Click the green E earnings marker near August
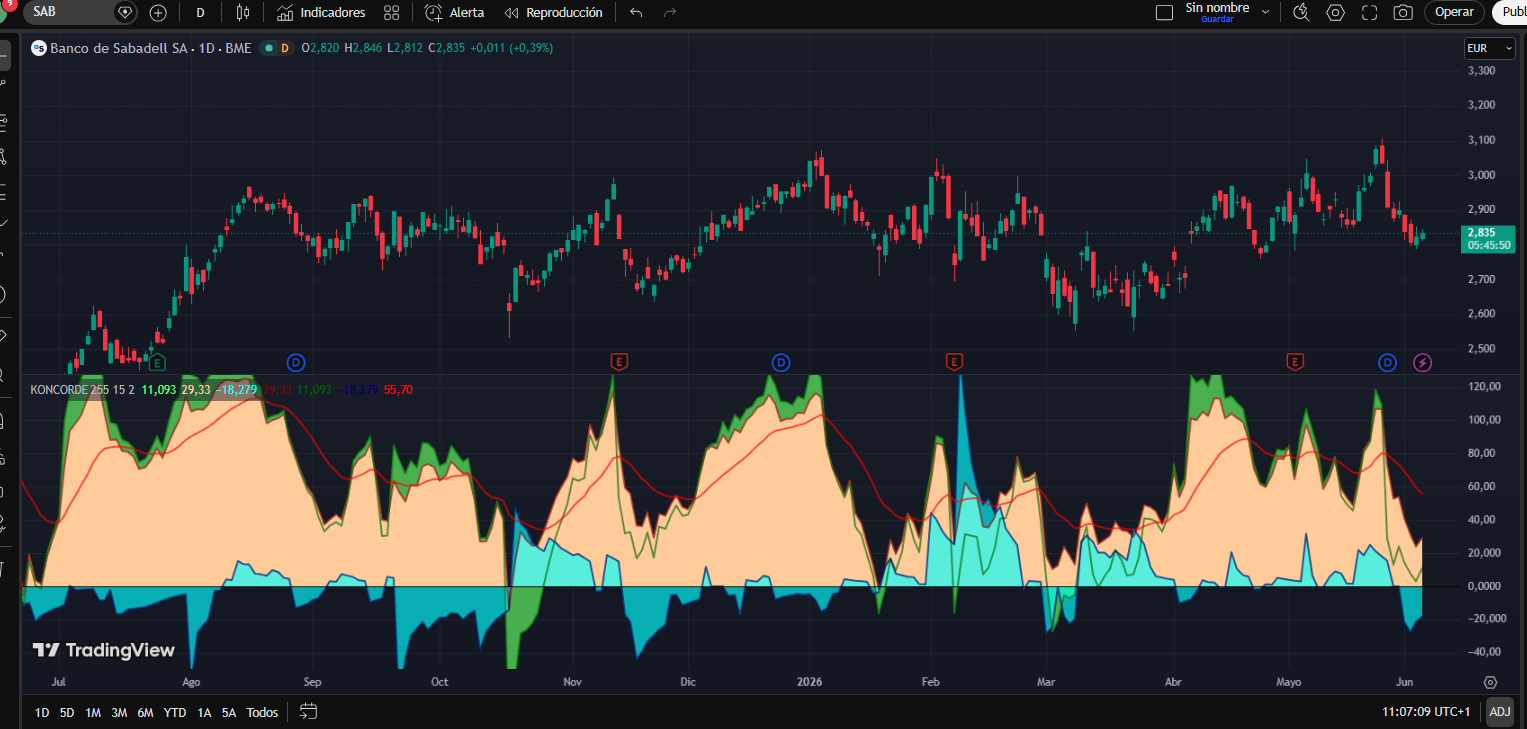This screenshot has width=1527, height=729. tap(157, 362)
